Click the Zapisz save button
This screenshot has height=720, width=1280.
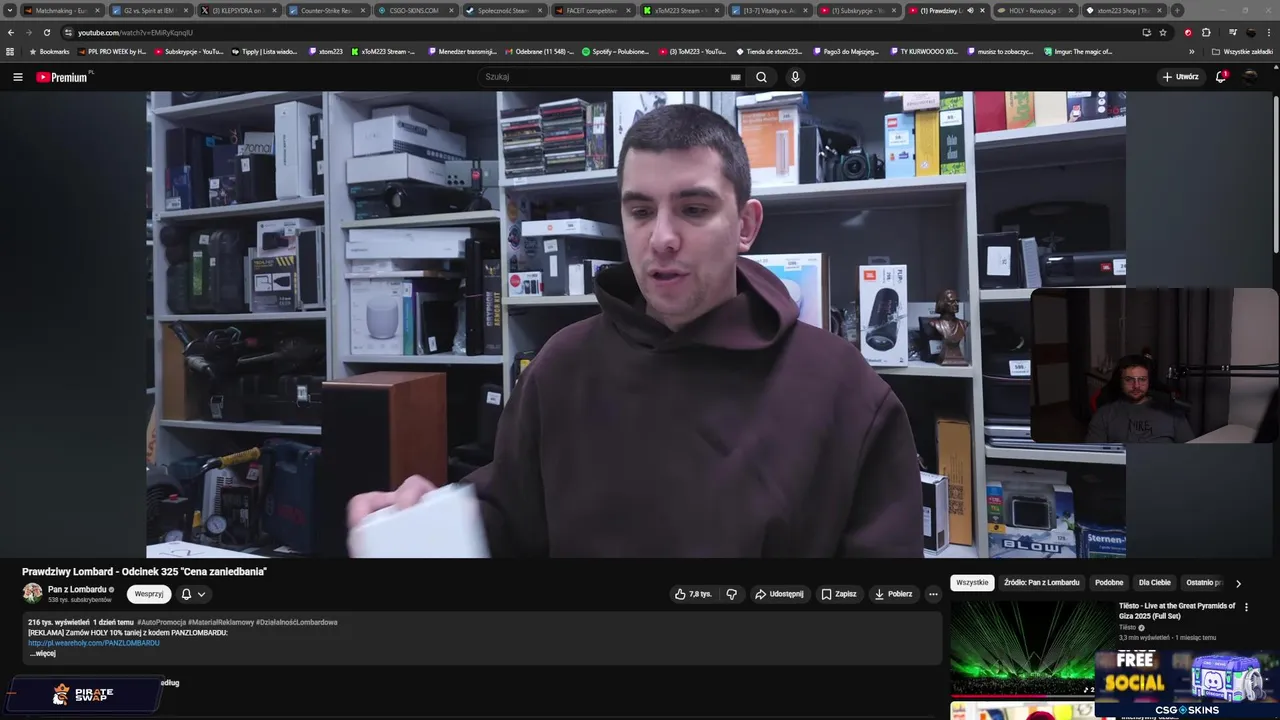[839, 594]
